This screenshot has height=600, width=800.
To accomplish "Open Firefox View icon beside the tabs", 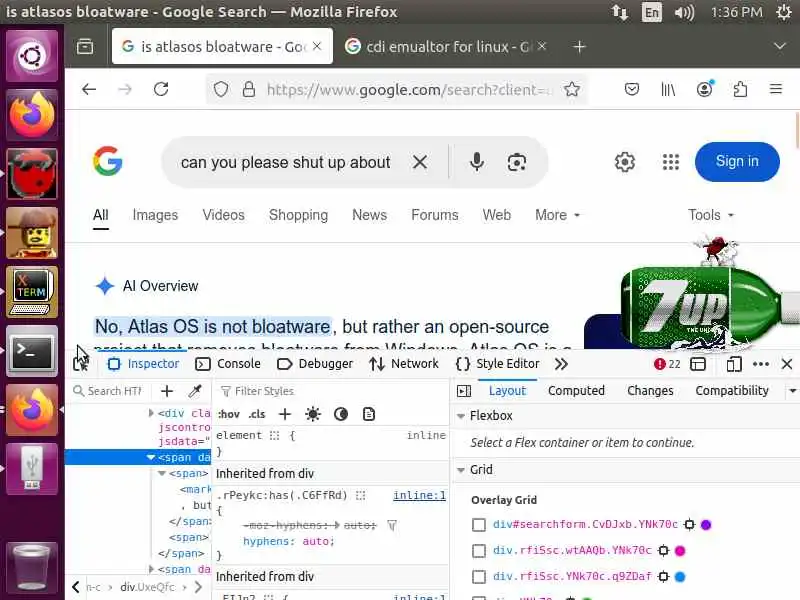I will [85, 47].
